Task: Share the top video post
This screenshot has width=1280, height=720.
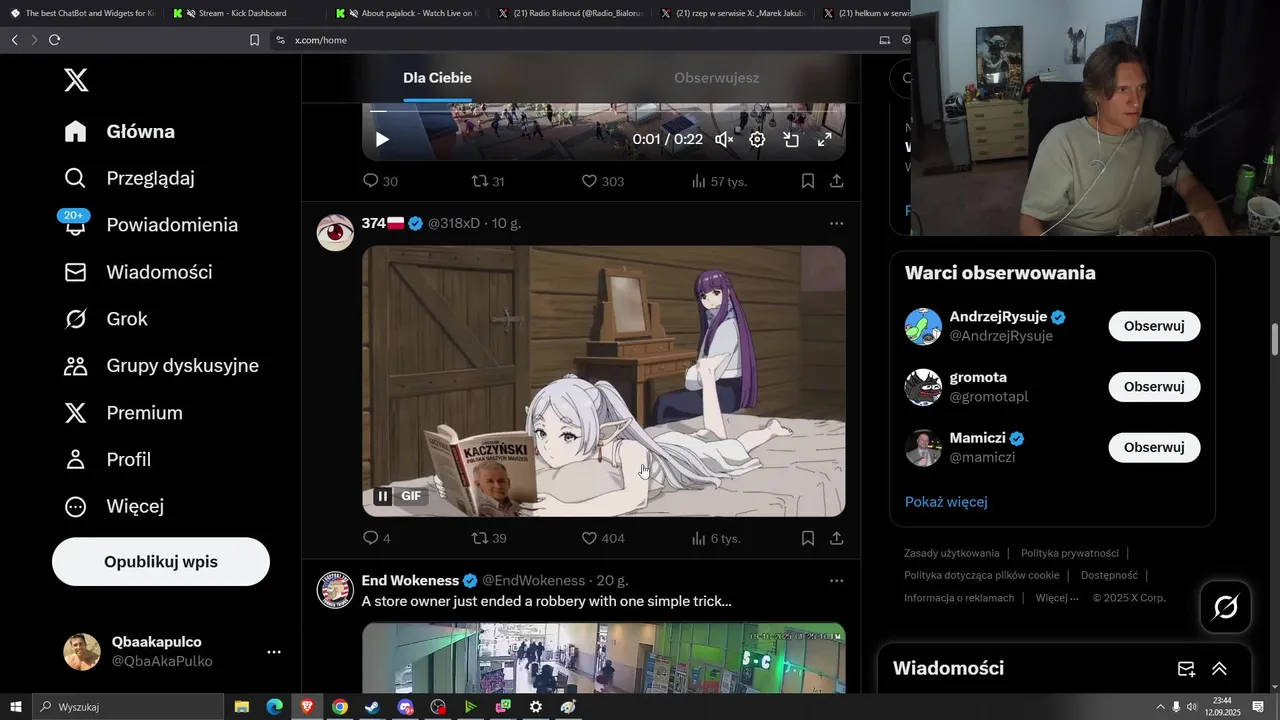Action: [x=836, y=181]
